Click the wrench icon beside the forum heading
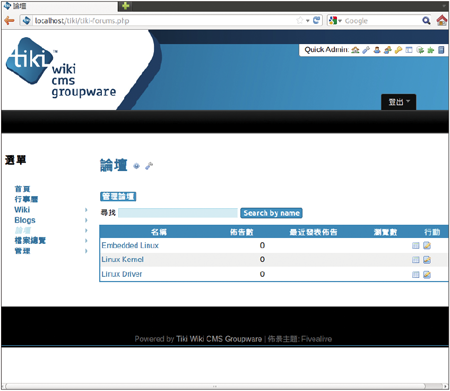This screenshot has width=450, height=391. click(149, 166)
